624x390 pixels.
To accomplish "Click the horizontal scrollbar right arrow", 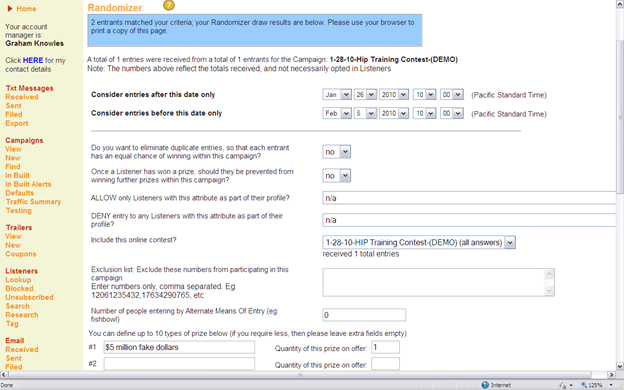I will (x=612, y=374).
